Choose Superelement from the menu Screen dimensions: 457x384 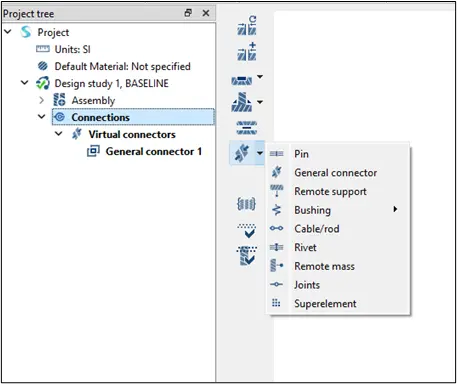(338, 303)
